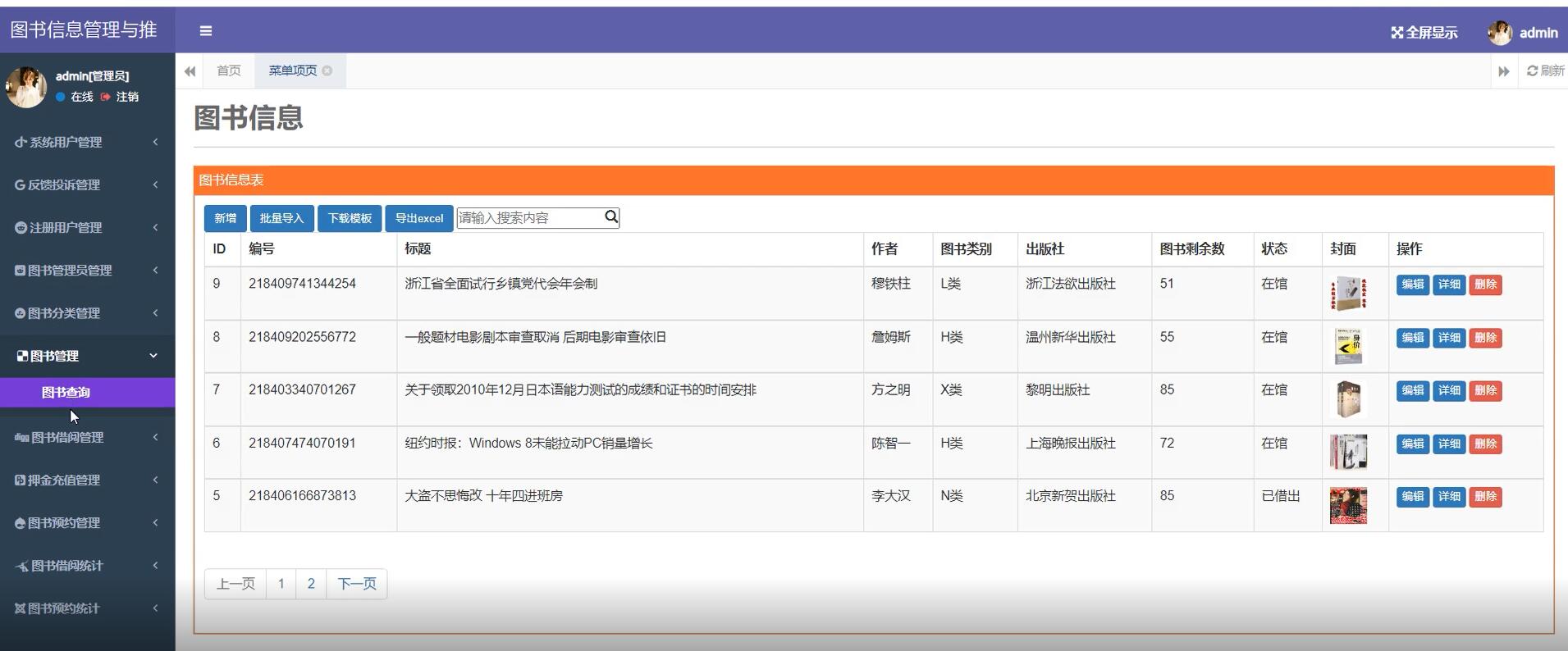Viewport: 1568px width, 651px height.
Task: Expand the 系统用户管理 menu
Action: pyautogui.click(x=87, y=142)
